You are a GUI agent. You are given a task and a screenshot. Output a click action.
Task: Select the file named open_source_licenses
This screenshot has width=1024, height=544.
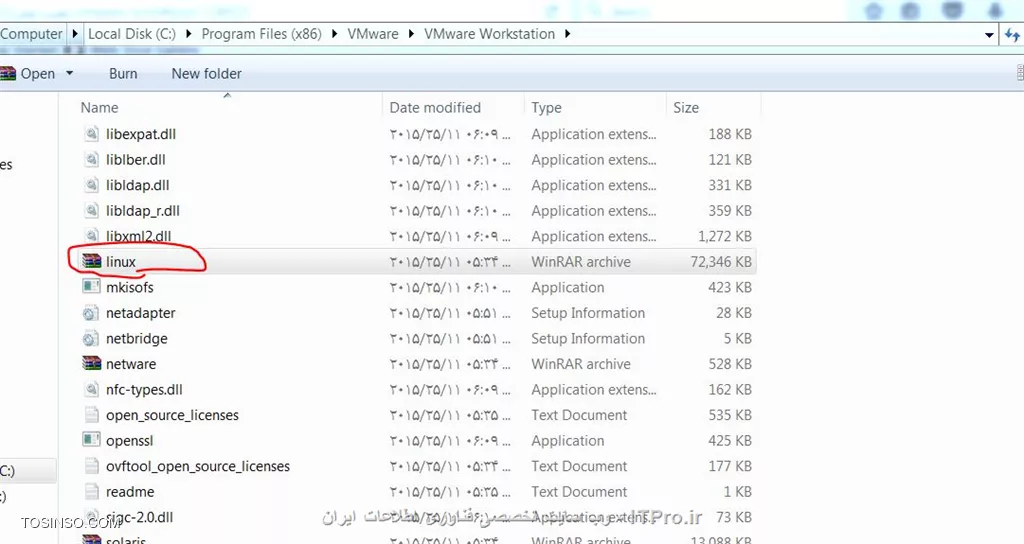pyautogui.click(x=172, y=415)
